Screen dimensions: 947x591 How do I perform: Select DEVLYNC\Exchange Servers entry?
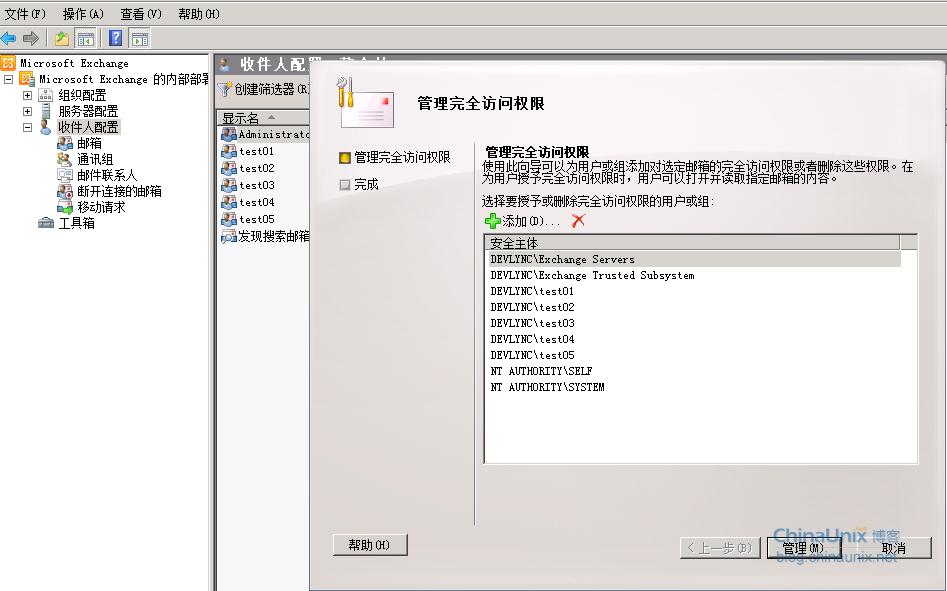pos(695,259)
